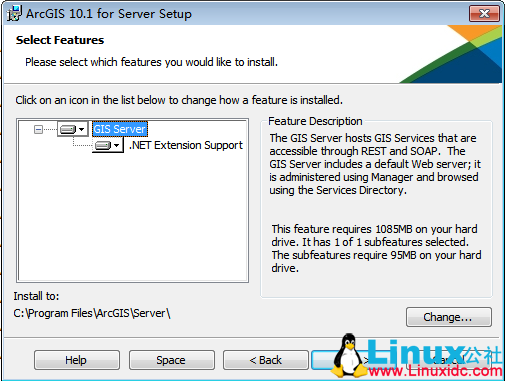Go back with the < Back button
The image size is (507, 381).
tap(266, 360)
